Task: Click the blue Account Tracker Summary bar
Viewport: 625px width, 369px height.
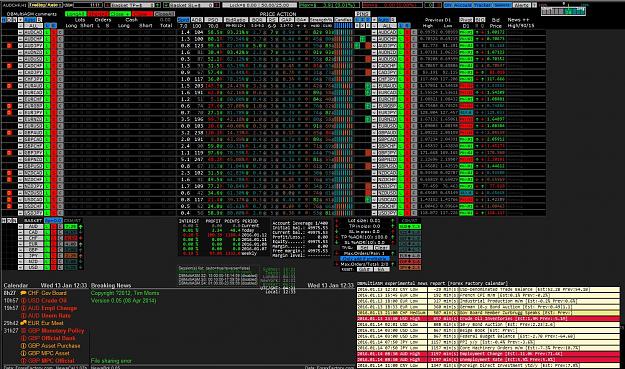Action: click(478, 5)
